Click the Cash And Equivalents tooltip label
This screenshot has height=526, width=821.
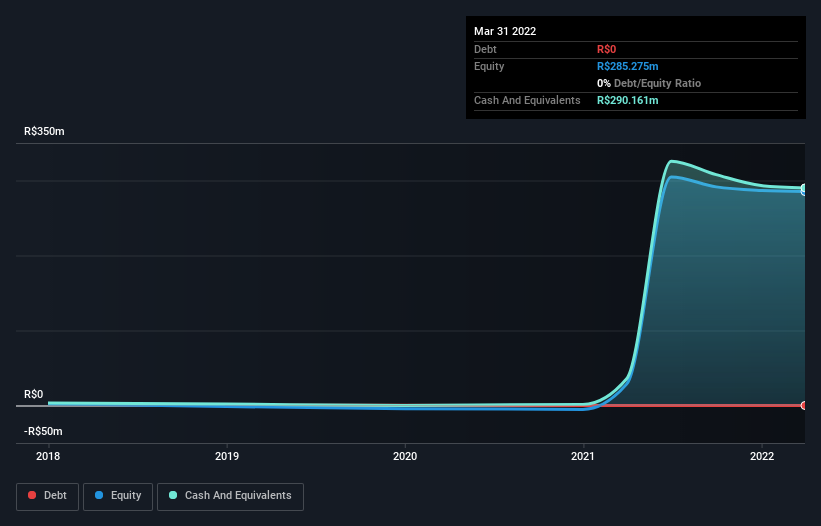(x=527, y=100)
